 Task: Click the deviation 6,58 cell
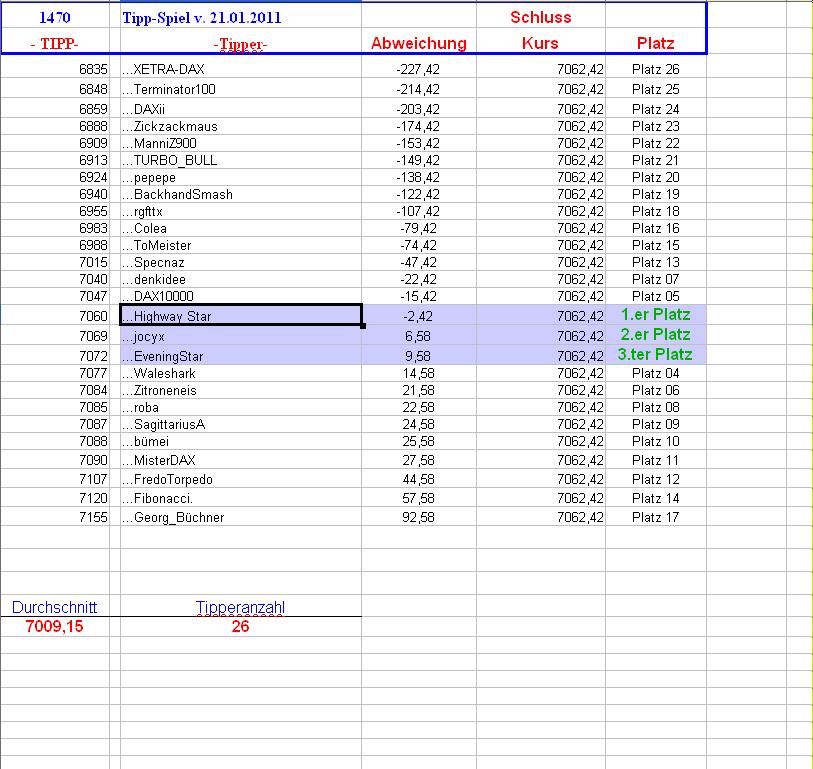coord(418,336)
